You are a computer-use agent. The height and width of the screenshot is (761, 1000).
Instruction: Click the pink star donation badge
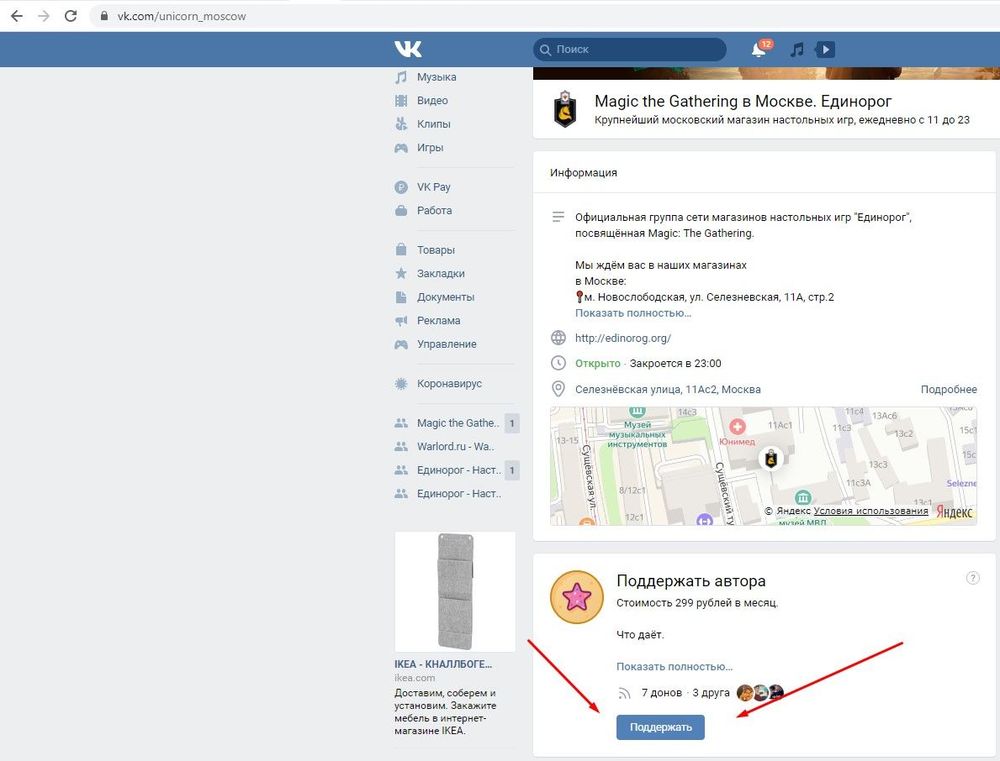pos(577,598)
